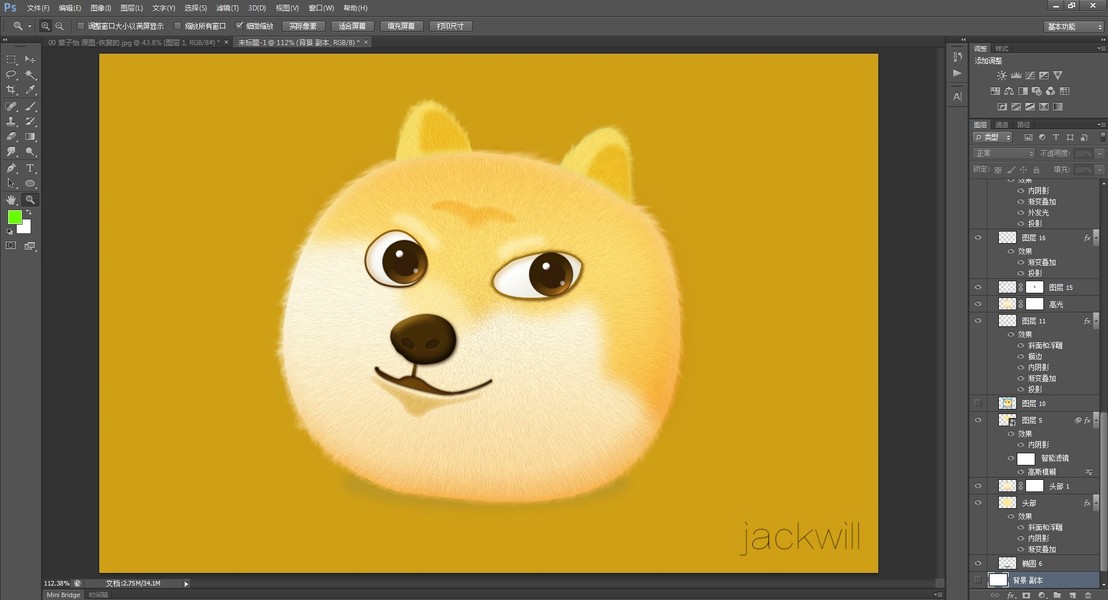Click the 实际像素 button

click(304, 26)
